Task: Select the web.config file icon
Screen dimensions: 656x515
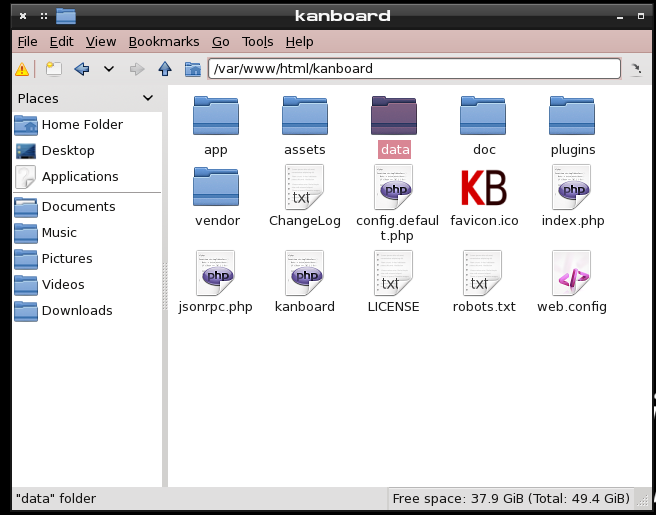Action: (572, 273)
